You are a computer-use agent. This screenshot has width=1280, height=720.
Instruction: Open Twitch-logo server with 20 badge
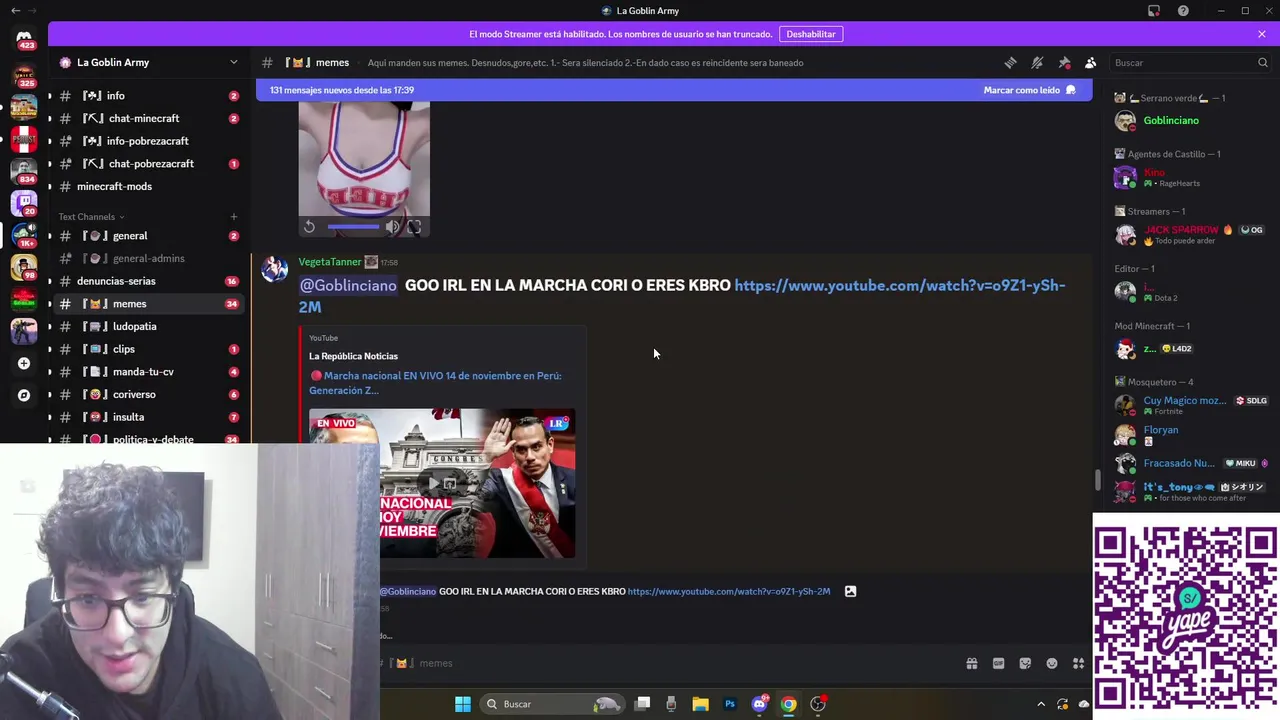[24, 203]
